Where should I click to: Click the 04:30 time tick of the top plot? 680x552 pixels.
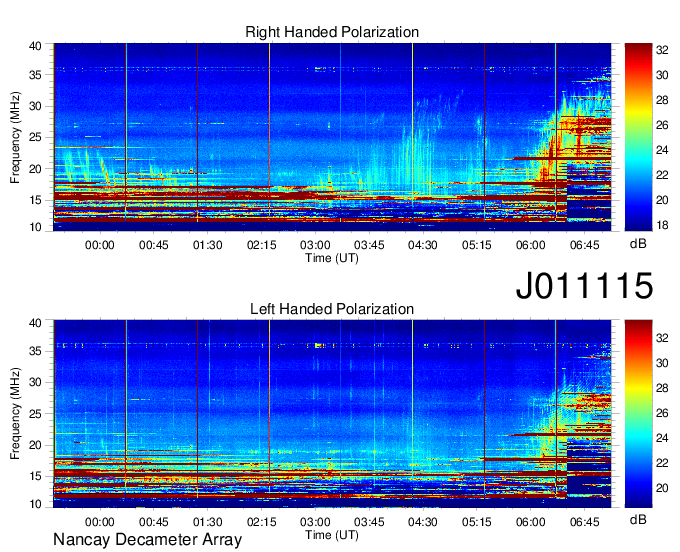[x=423, y=245]
